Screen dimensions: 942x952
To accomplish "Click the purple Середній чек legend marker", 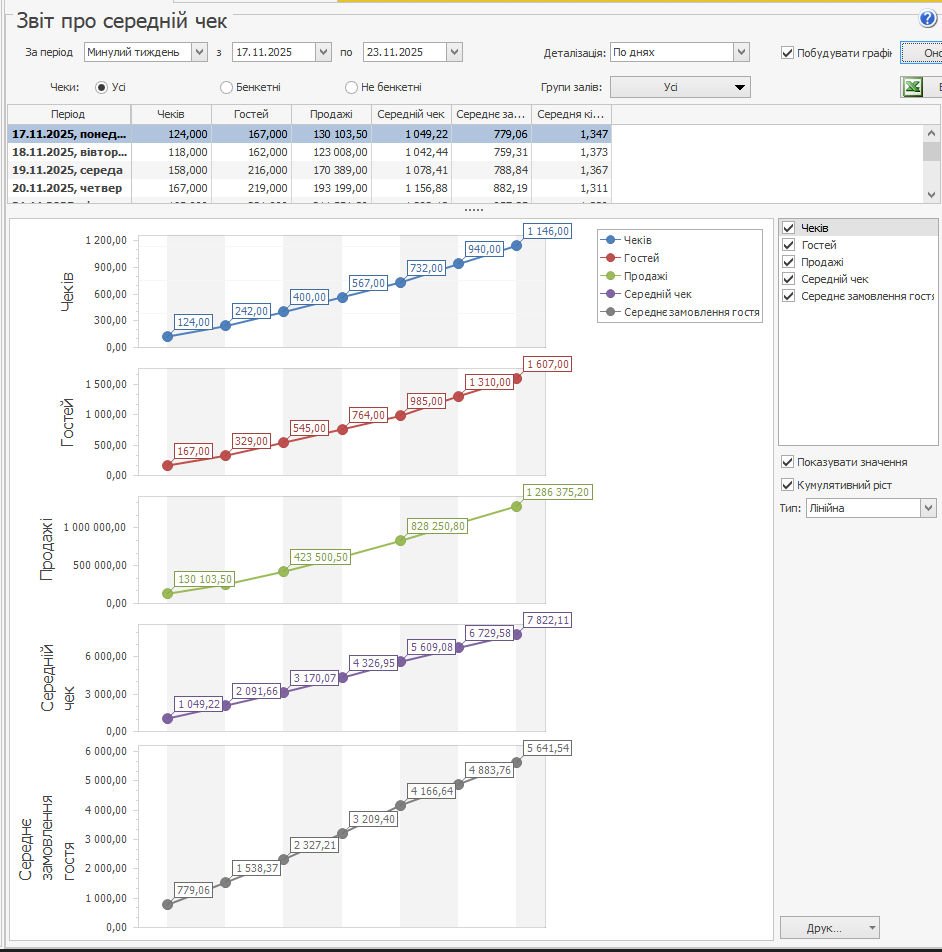I will pos(611,294).
